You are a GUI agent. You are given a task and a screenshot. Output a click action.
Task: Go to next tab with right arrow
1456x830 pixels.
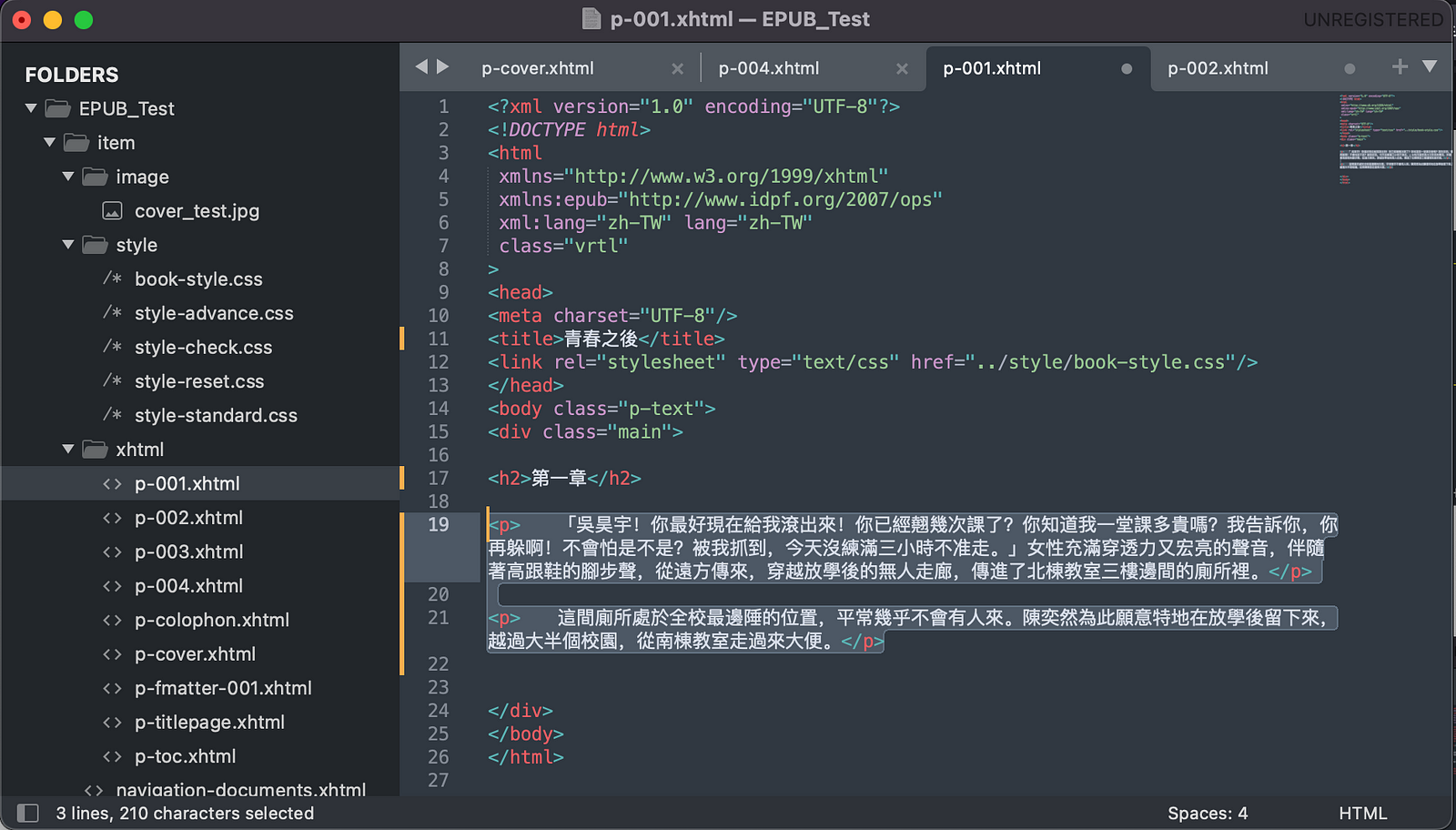[x=443, y=66]
